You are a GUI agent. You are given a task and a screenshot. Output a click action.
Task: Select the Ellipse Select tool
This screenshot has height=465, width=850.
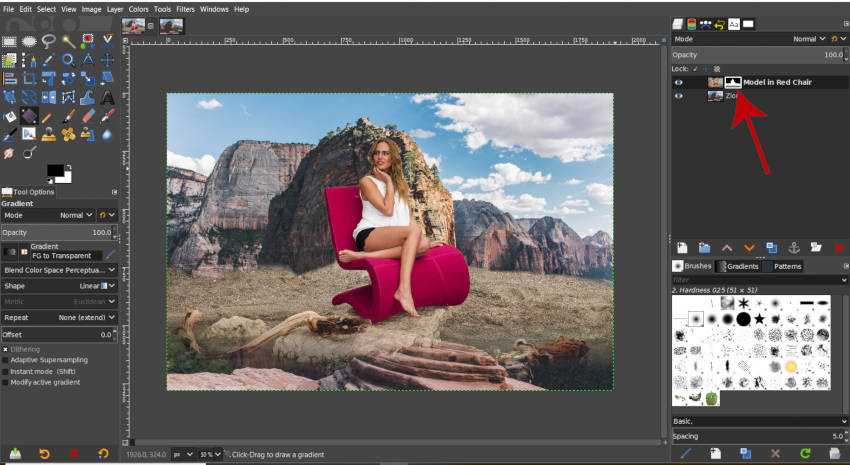pyautogui.click(x=29, y=41)
